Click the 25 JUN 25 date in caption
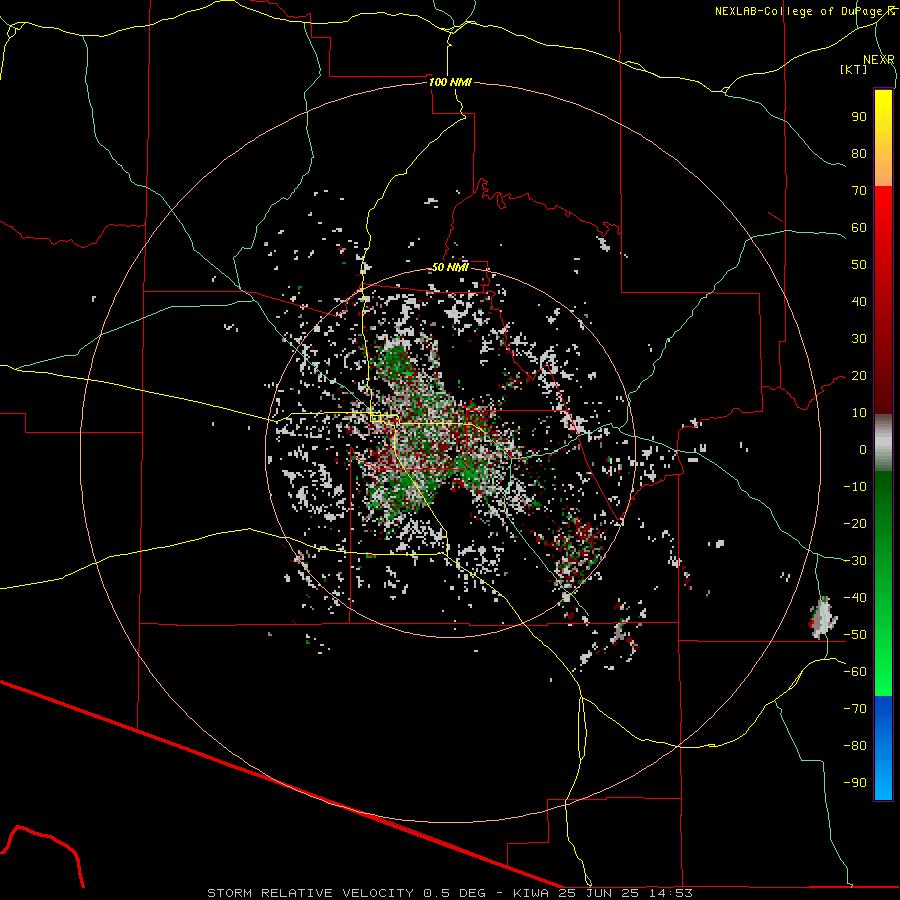 599,893
